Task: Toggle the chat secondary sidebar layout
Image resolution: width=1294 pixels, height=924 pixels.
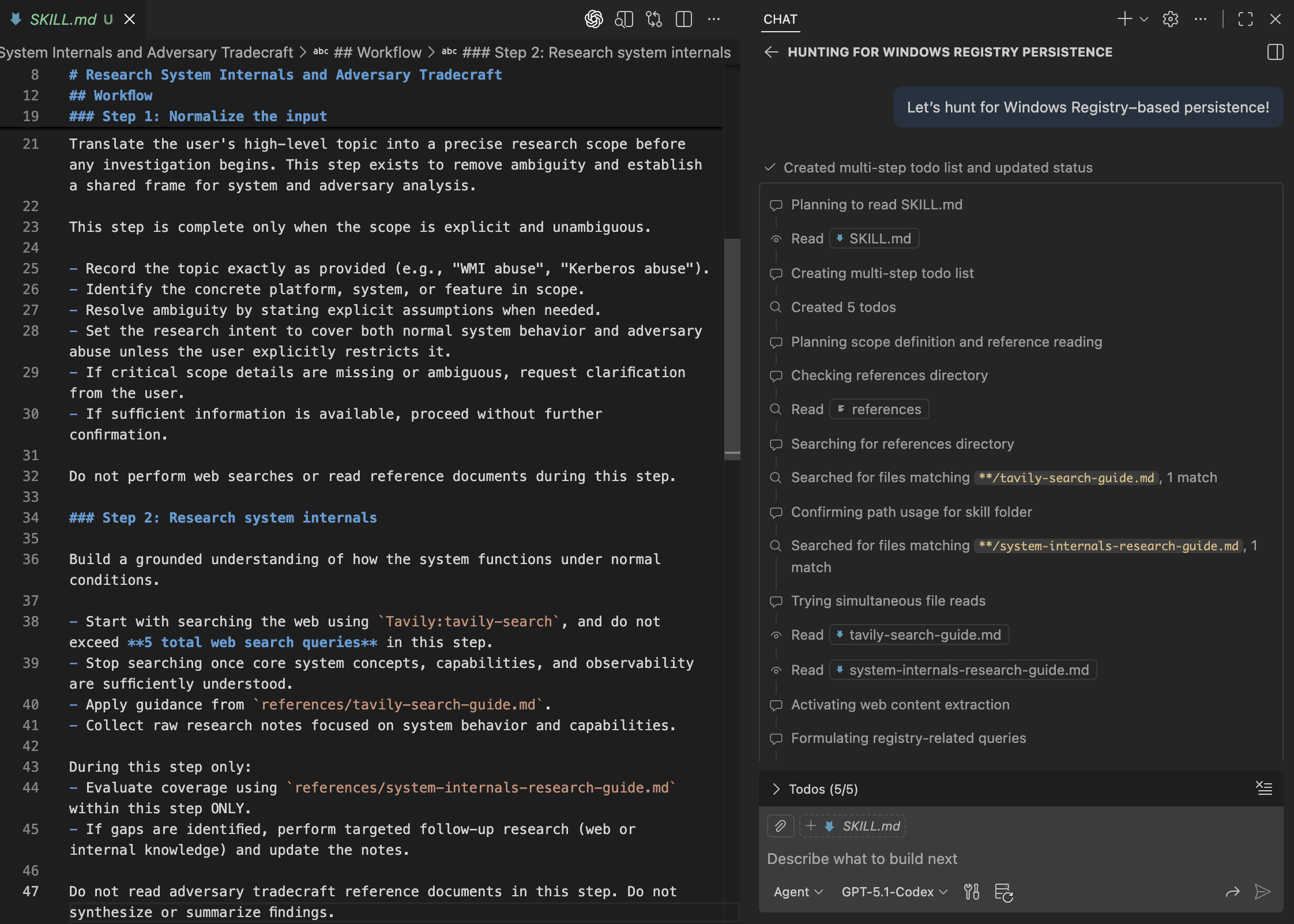Action: coord(1275,52)
